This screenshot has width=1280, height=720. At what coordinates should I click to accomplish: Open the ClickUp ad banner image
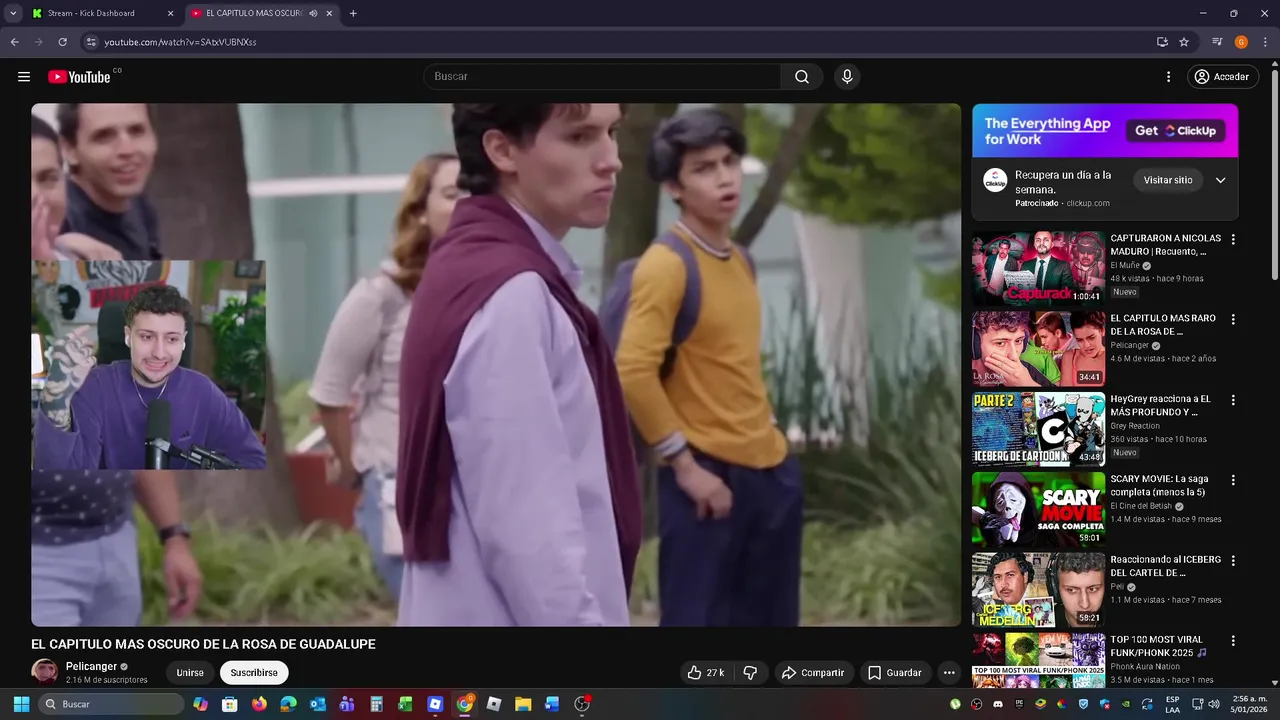click(x=1105, y=131)
